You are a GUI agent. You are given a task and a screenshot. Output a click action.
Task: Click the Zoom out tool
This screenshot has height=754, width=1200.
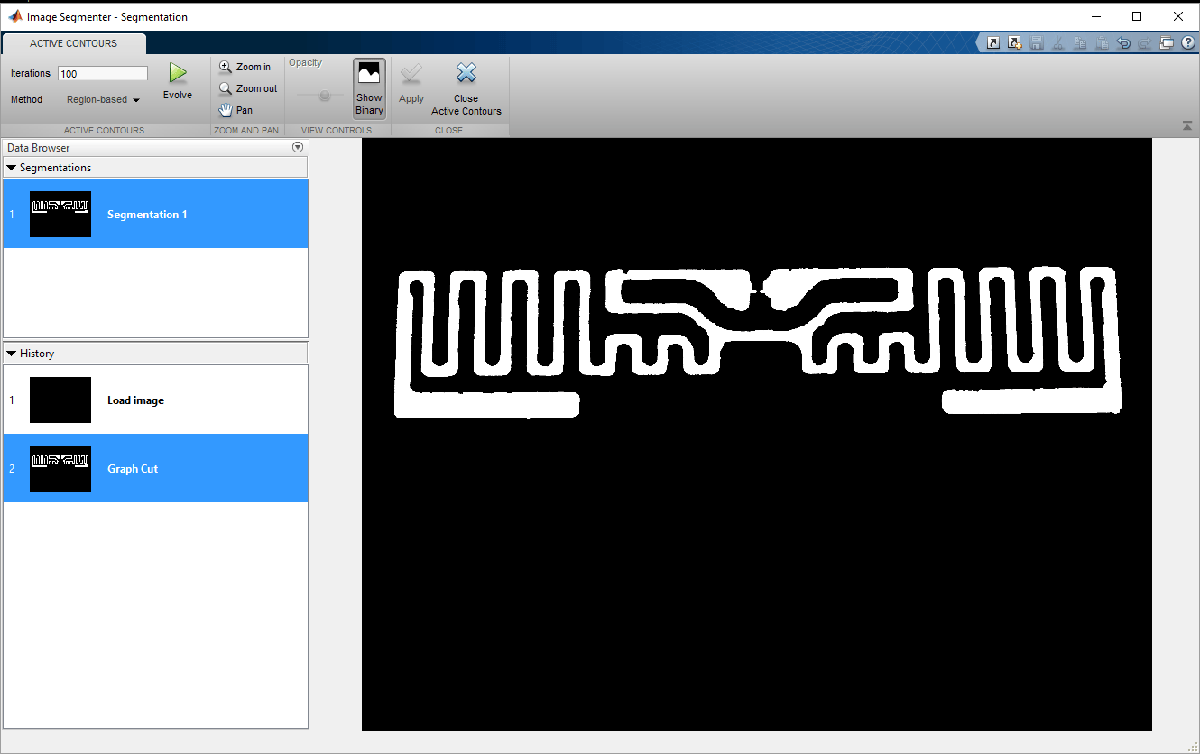point(247,88)
